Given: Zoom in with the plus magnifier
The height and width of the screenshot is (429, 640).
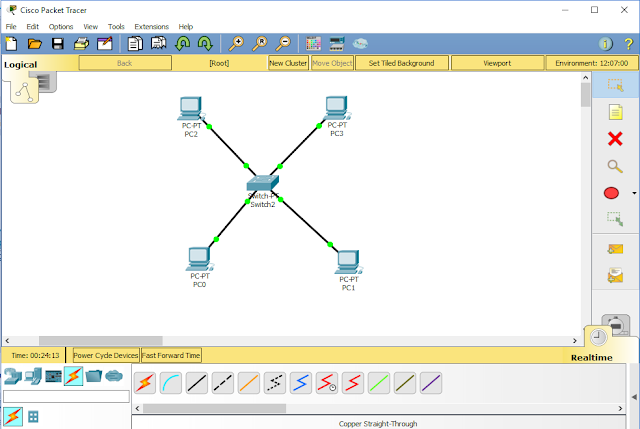Looking at the screenshot, I should point(236,44).
